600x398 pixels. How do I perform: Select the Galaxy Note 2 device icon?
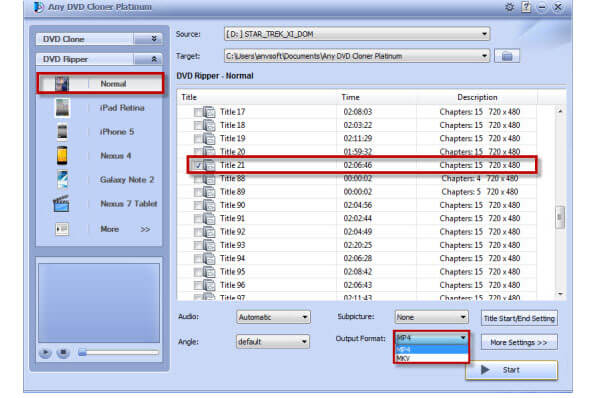pyautogui.click(x=62, y=179)
